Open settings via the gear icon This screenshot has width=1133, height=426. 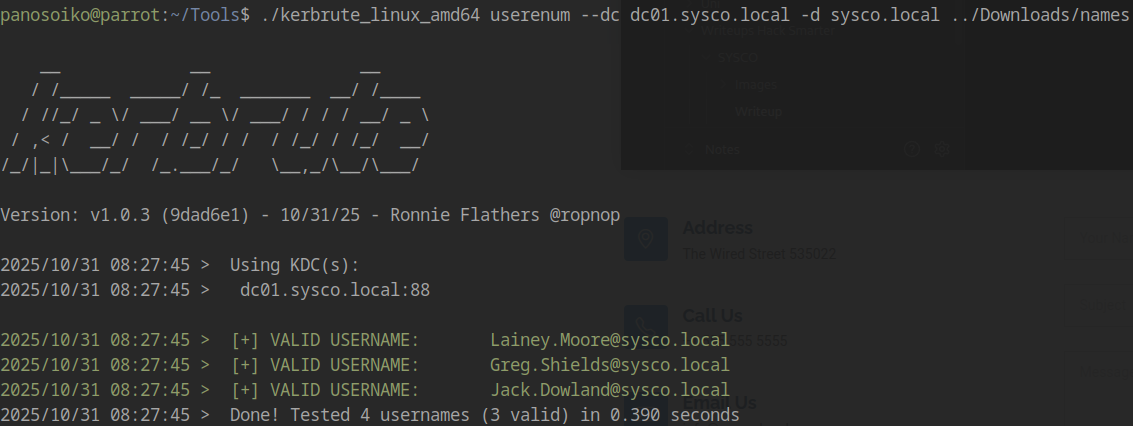click(941, 149)
